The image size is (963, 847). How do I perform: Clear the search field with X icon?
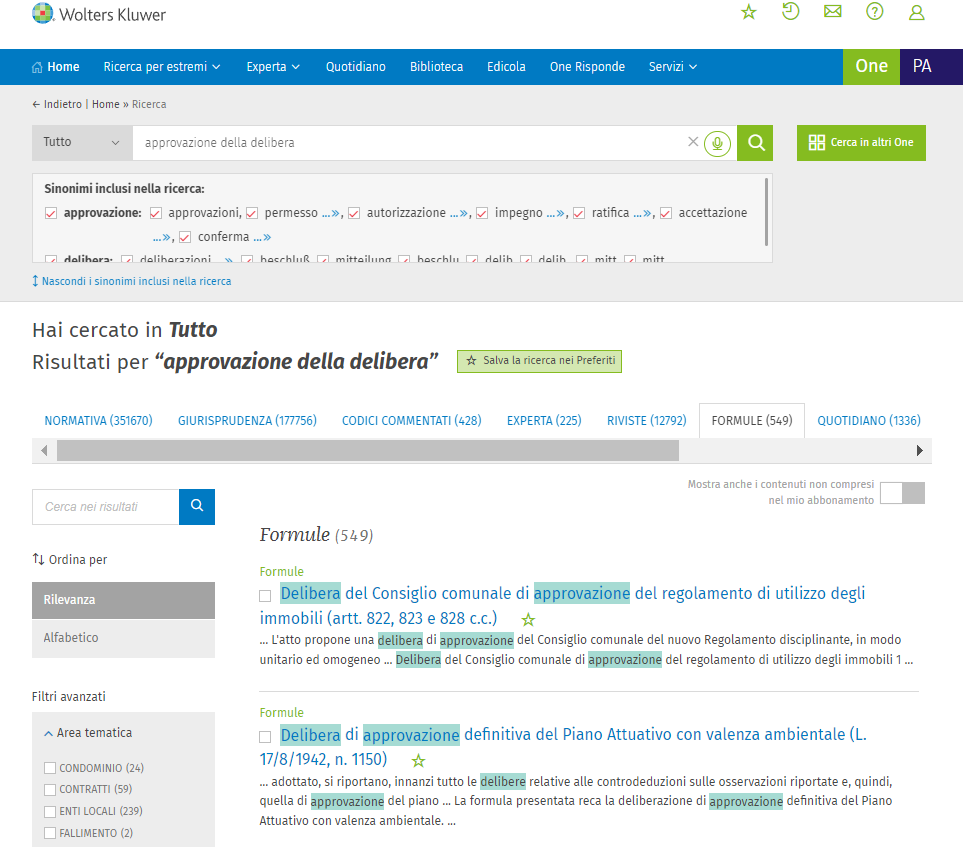click(x=693, y=142)
